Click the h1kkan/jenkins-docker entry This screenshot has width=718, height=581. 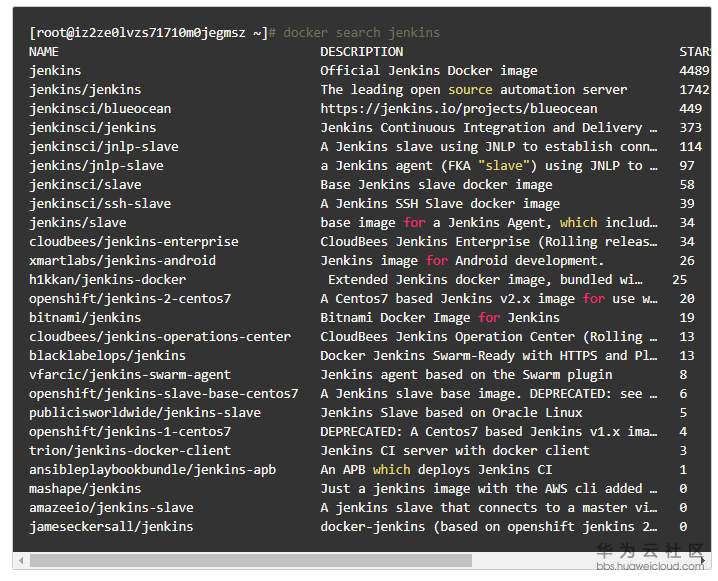(x=107, y=279)
